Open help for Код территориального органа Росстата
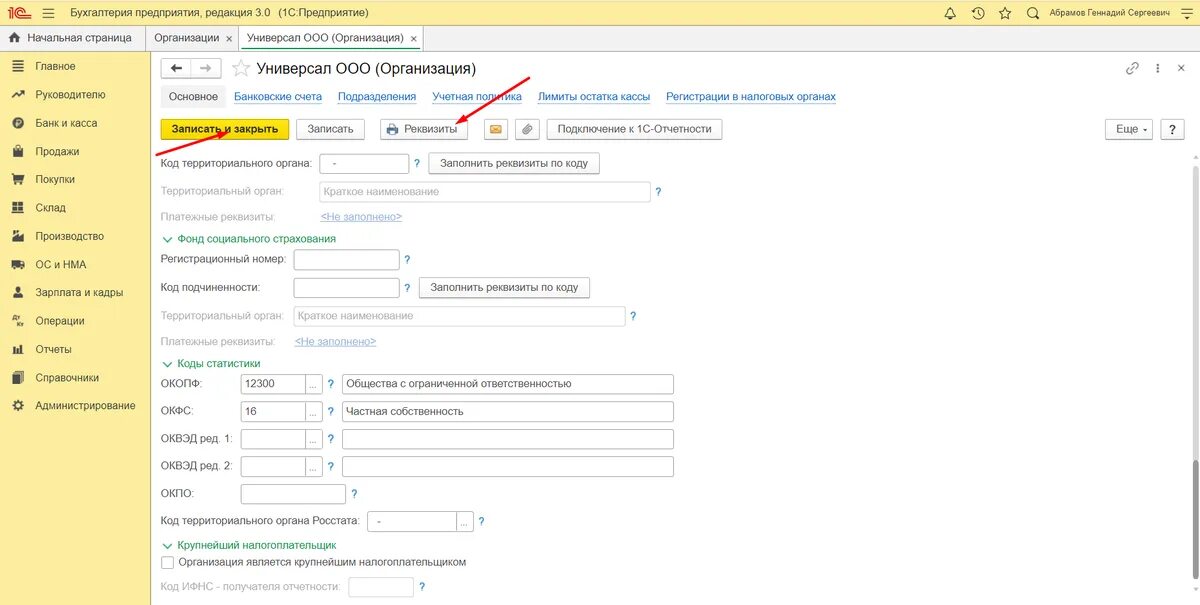Image resolution: width=1200 pixels, height=605 pixels. [481, 522]
